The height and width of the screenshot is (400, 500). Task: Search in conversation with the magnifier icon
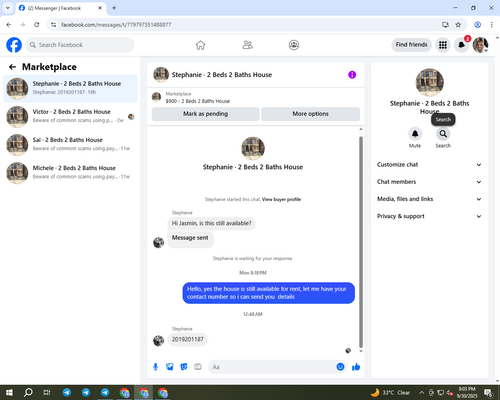pos(443,134)
